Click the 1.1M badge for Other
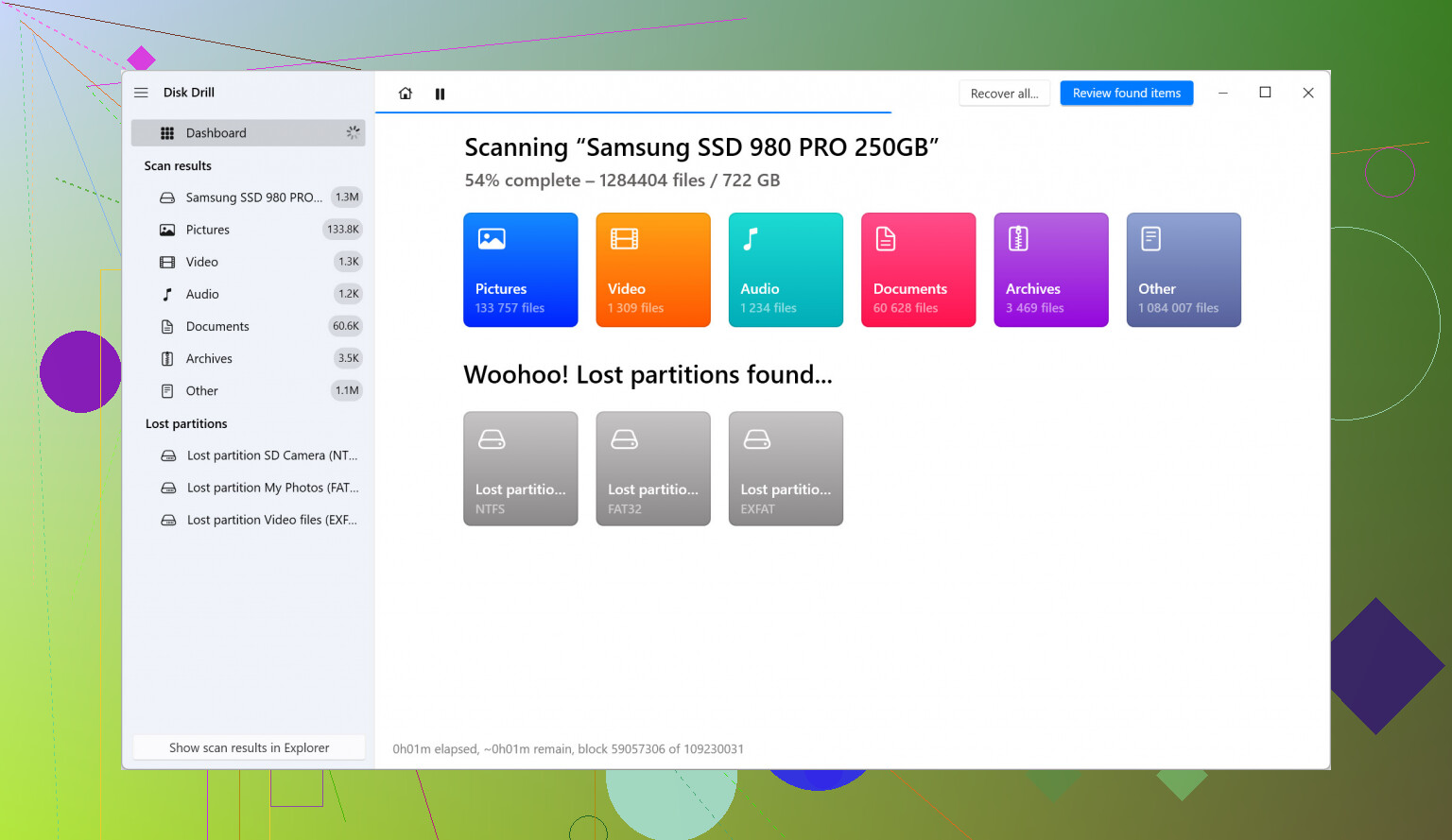Screen dimensions: 1452x840 (x=347, y=390)
